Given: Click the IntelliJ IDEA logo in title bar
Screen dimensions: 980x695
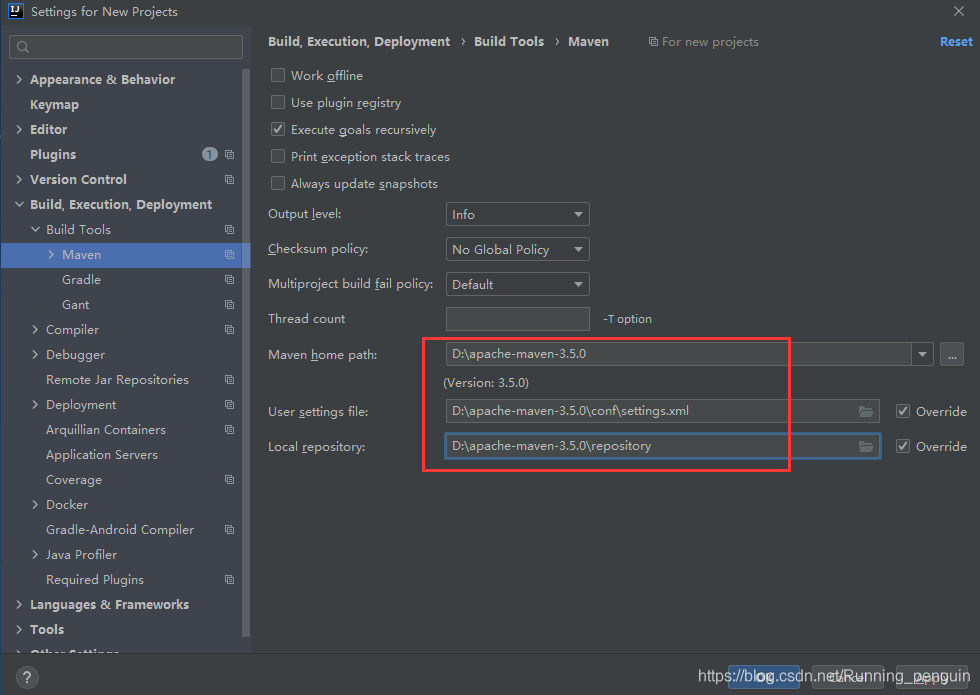Looking at the screenshot, I should 16,11.
